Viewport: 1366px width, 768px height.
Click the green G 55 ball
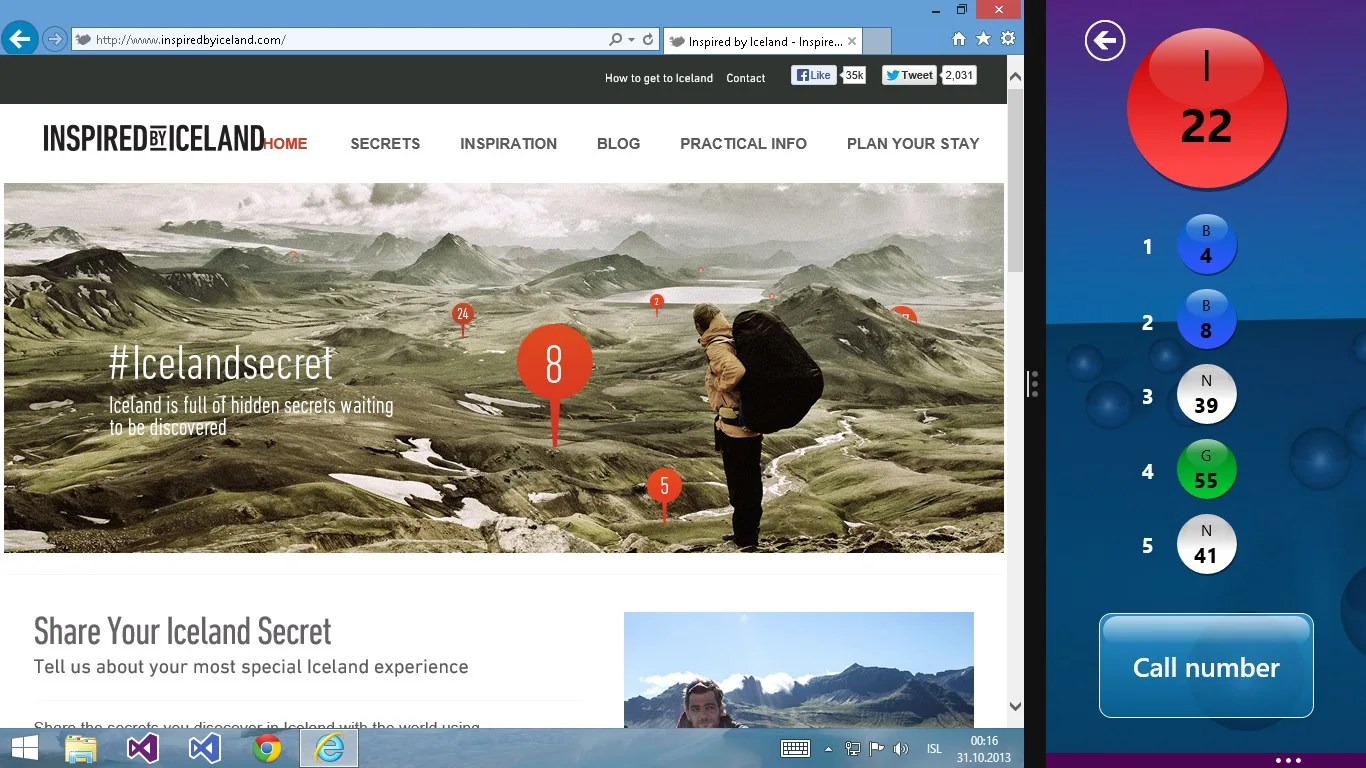[1206, 469]
